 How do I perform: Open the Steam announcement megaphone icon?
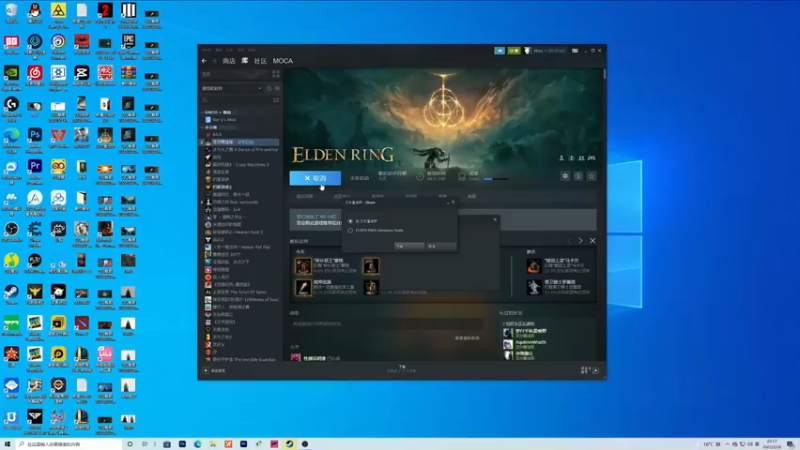[x=499, y=51]
